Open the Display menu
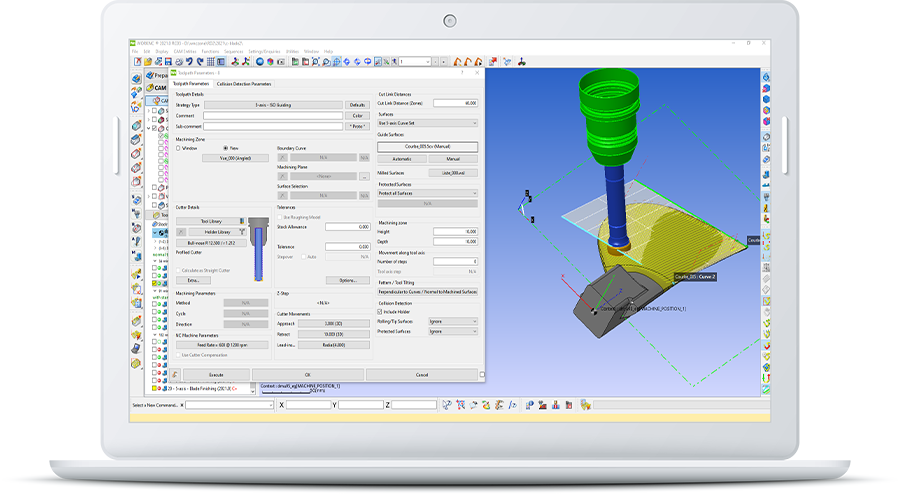Image resolution: width=900 pixels, height=494 pixels. (162, 52)
